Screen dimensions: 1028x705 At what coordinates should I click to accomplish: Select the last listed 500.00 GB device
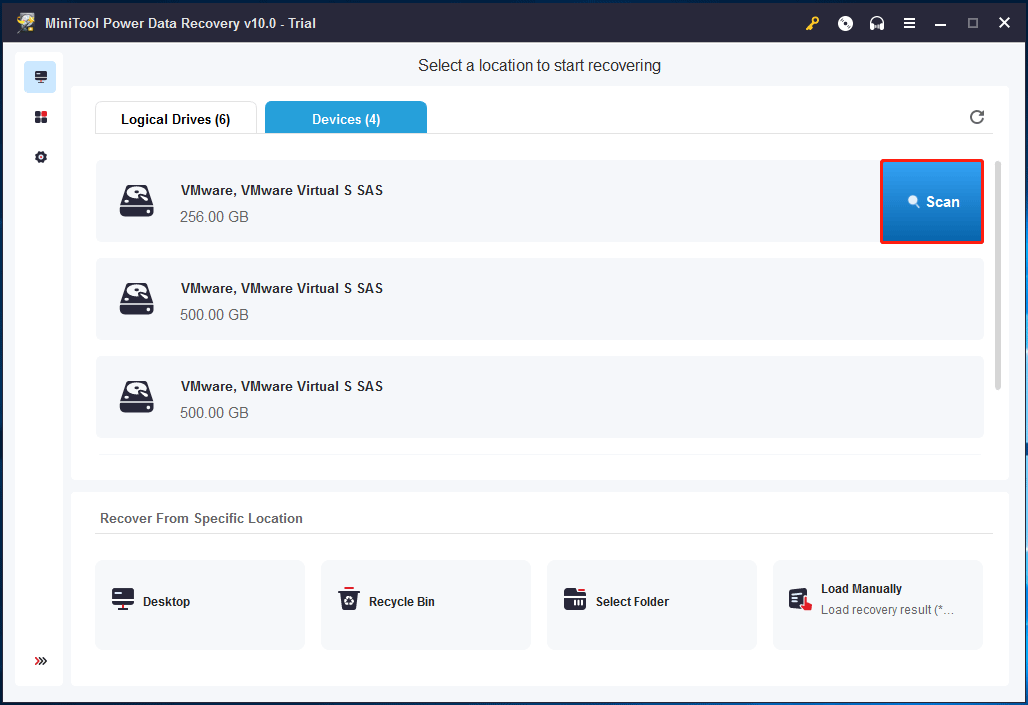coord(540,397)
